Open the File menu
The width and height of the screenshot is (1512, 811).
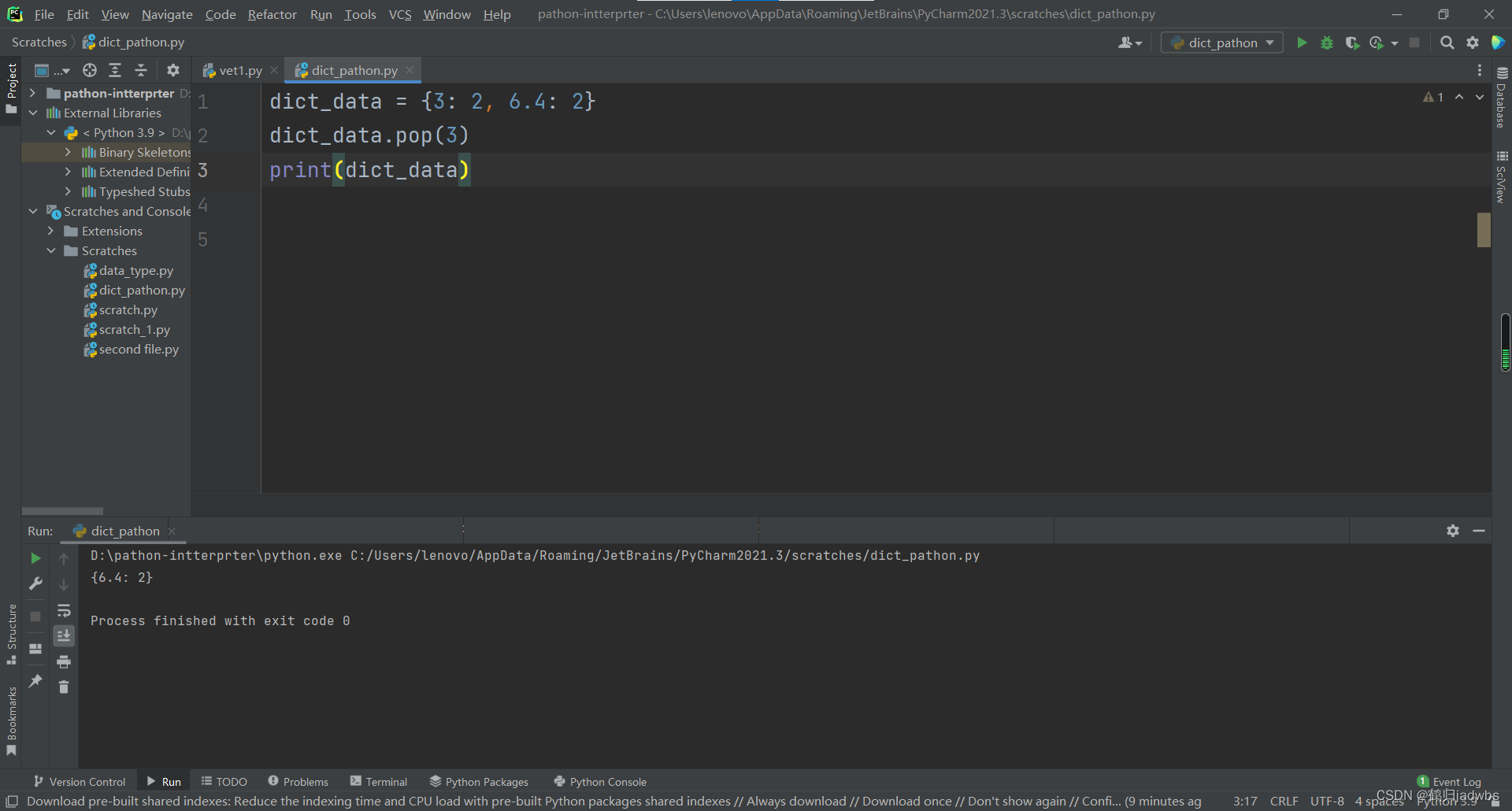click(44, 14)
